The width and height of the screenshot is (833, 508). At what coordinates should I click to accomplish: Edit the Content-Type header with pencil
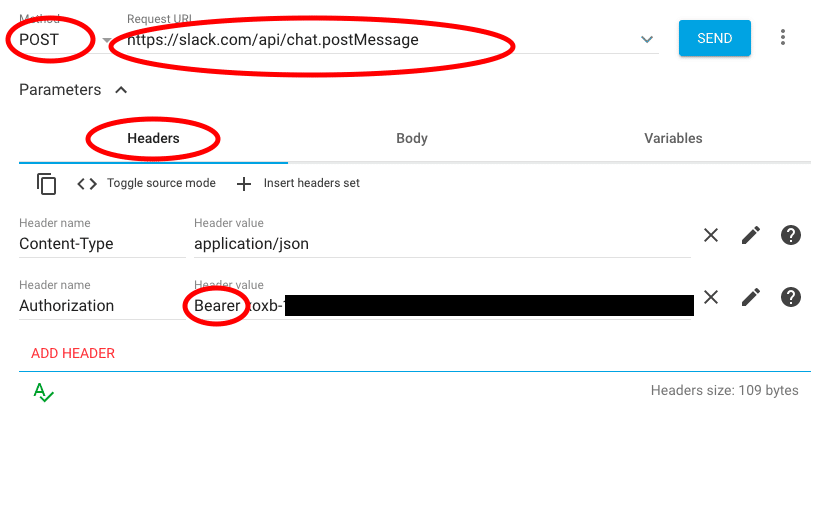(x=751, y=236)
